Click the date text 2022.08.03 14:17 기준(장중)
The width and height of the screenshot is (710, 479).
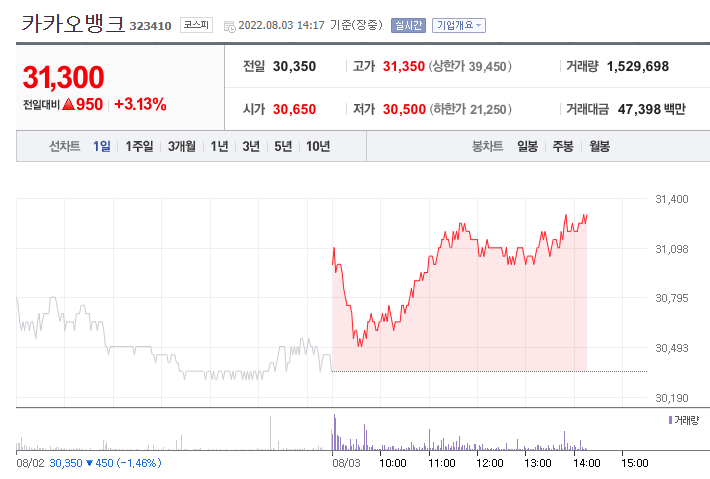[311, 25]
